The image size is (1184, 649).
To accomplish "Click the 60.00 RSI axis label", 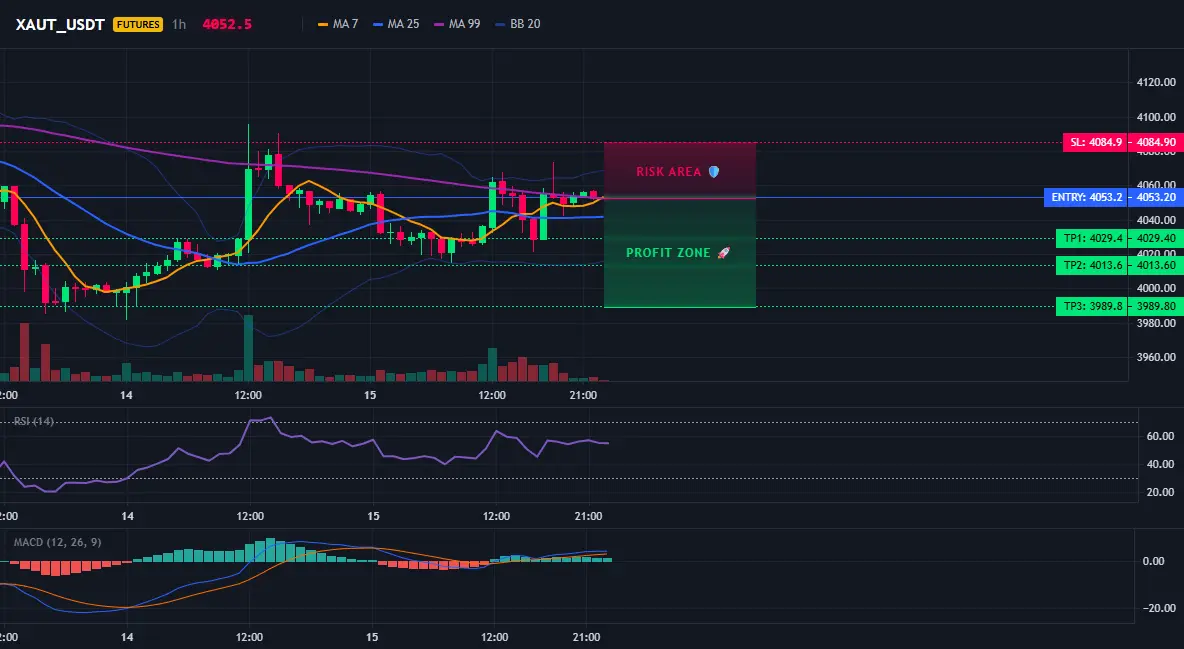I will tap(1161, 436).
